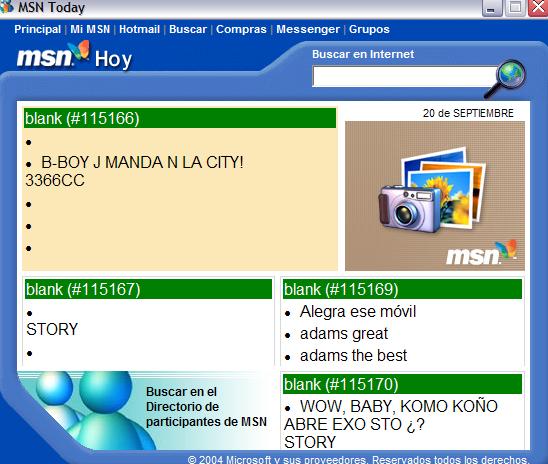Go to Hotmail from navigation bar
Image resolution: width=548 pixels, height=464 pixels.
(x=139, y=29)
